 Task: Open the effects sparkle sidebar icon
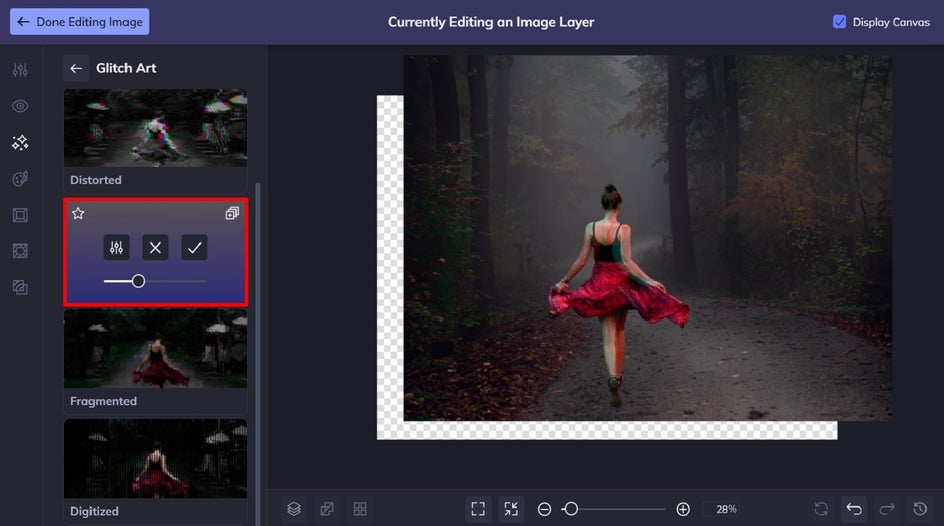pyautogui.click(x=20, y=143)
